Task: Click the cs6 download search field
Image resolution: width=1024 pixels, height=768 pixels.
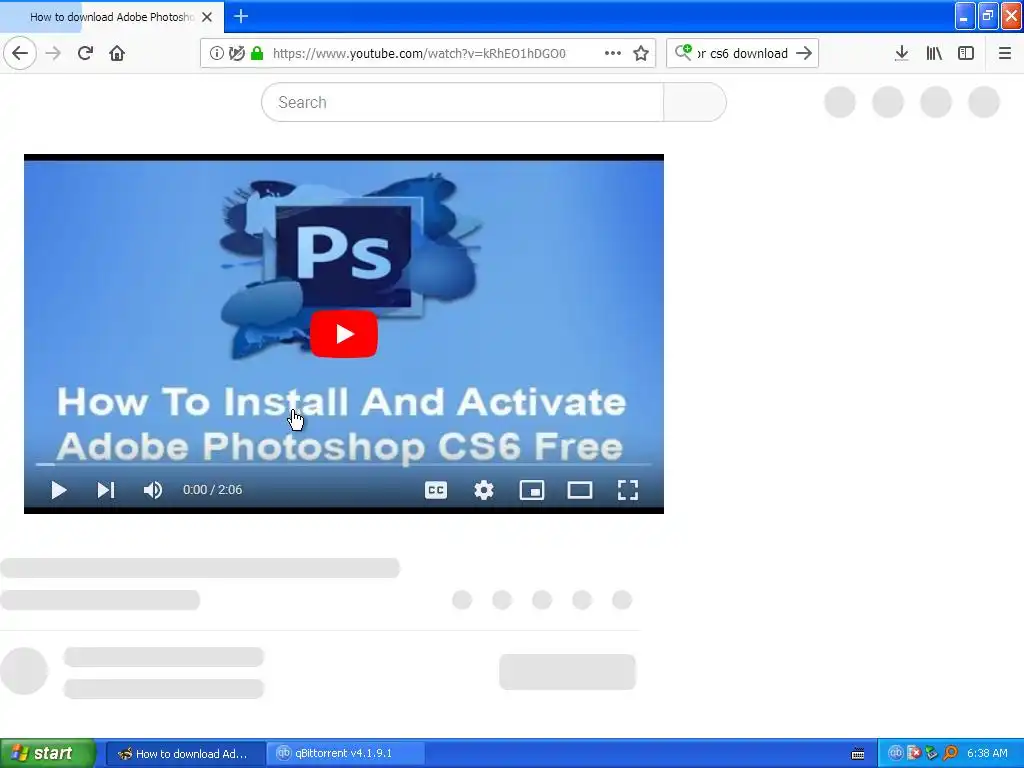Action: [x=743, y=54]
